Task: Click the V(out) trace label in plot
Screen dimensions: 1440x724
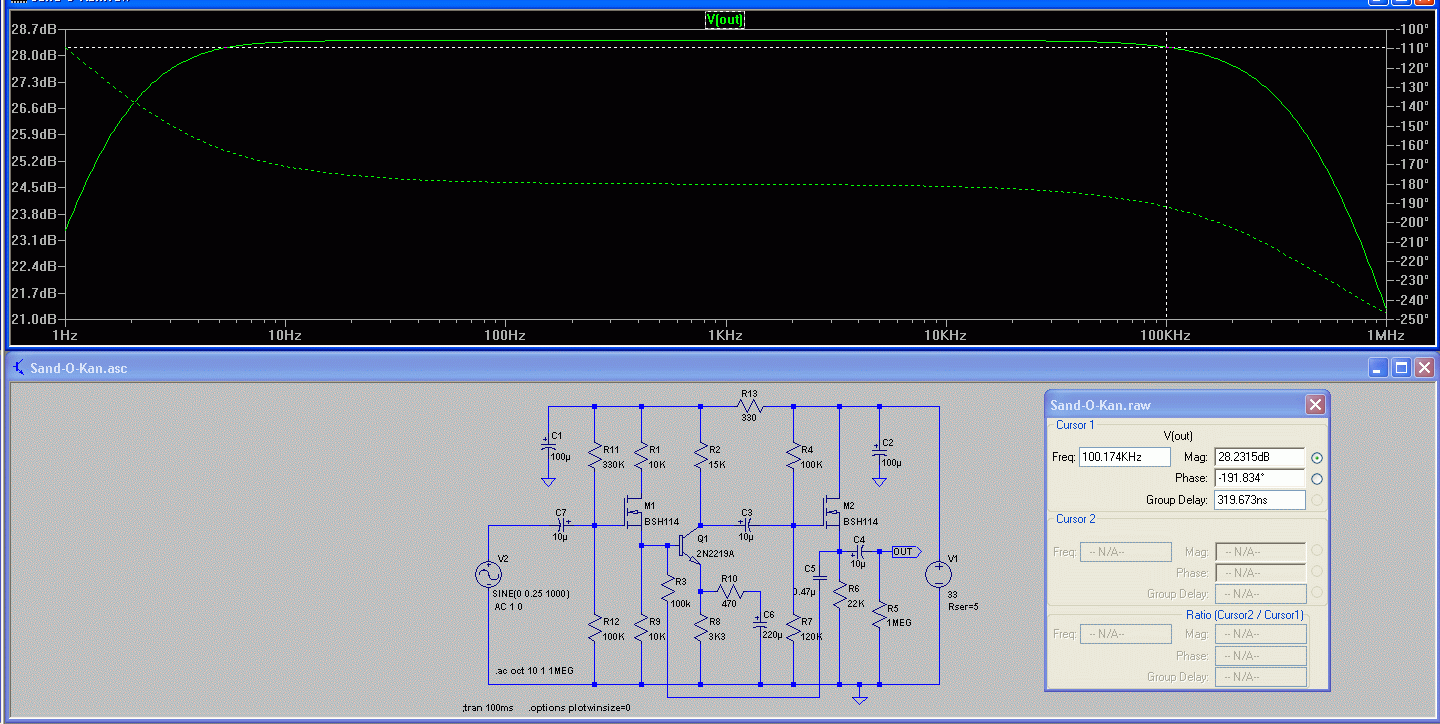Action: 725,19
